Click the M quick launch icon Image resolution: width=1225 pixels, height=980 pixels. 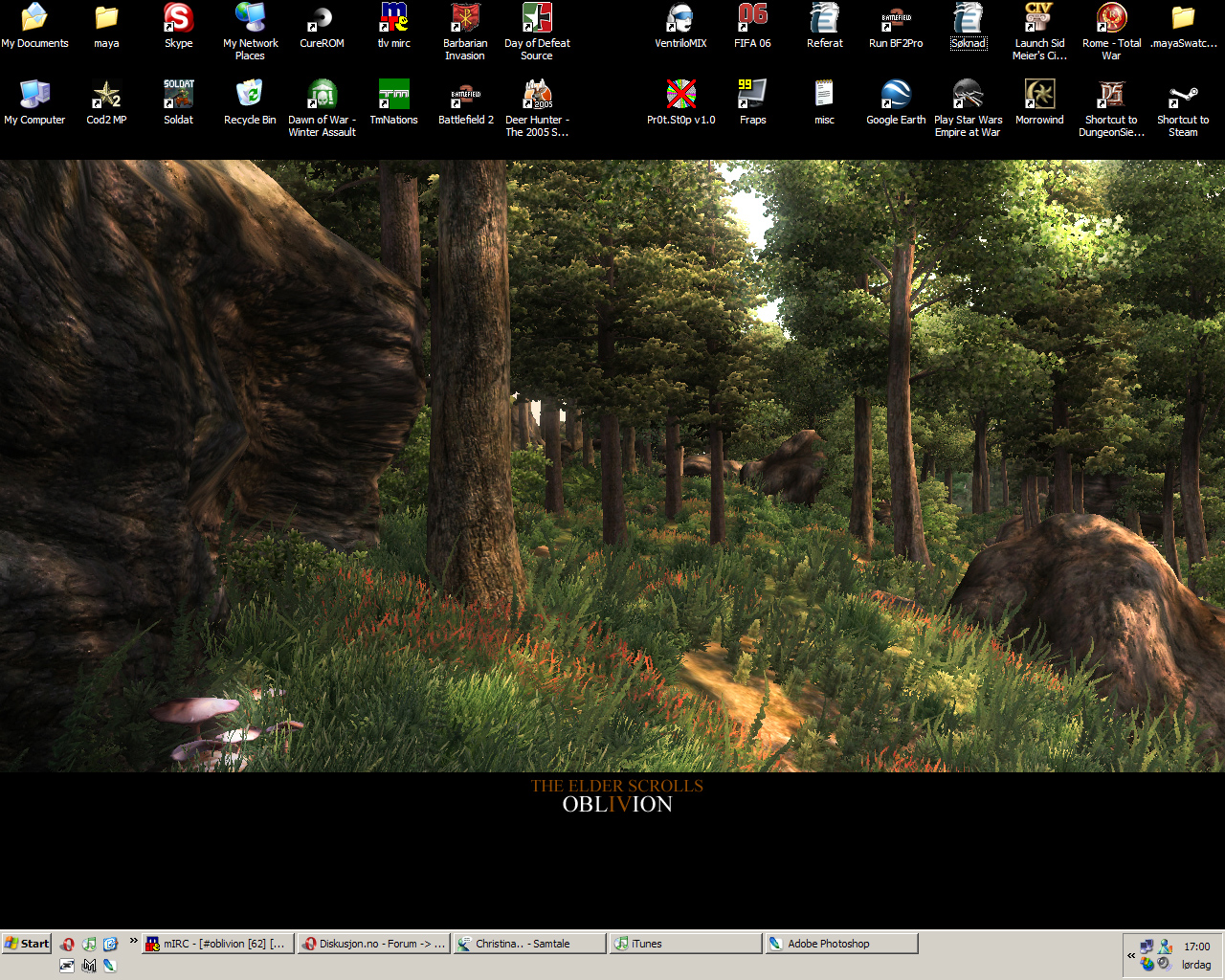point(89,966)
